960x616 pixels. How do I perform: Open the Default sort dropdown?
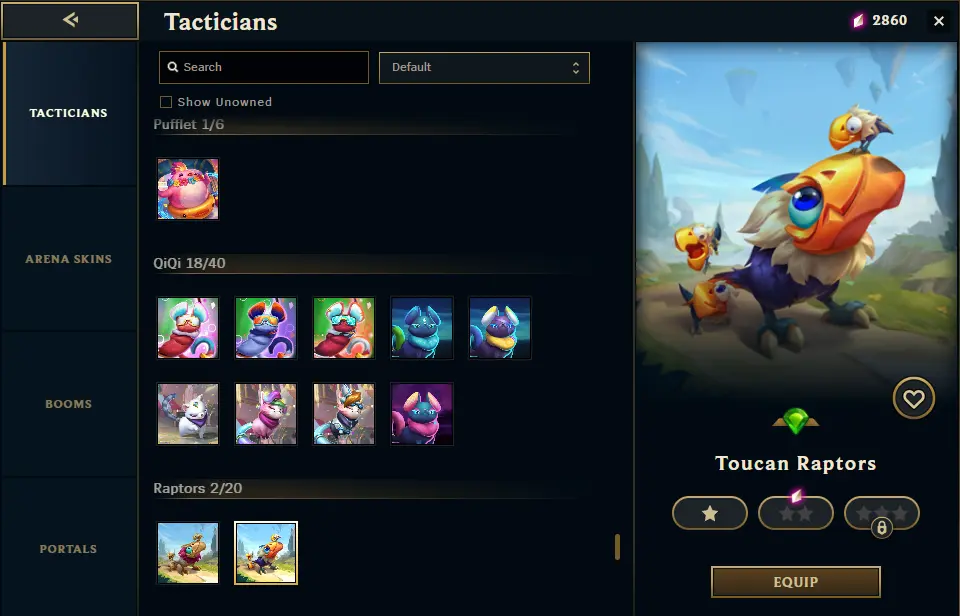[x=484, y=67]
